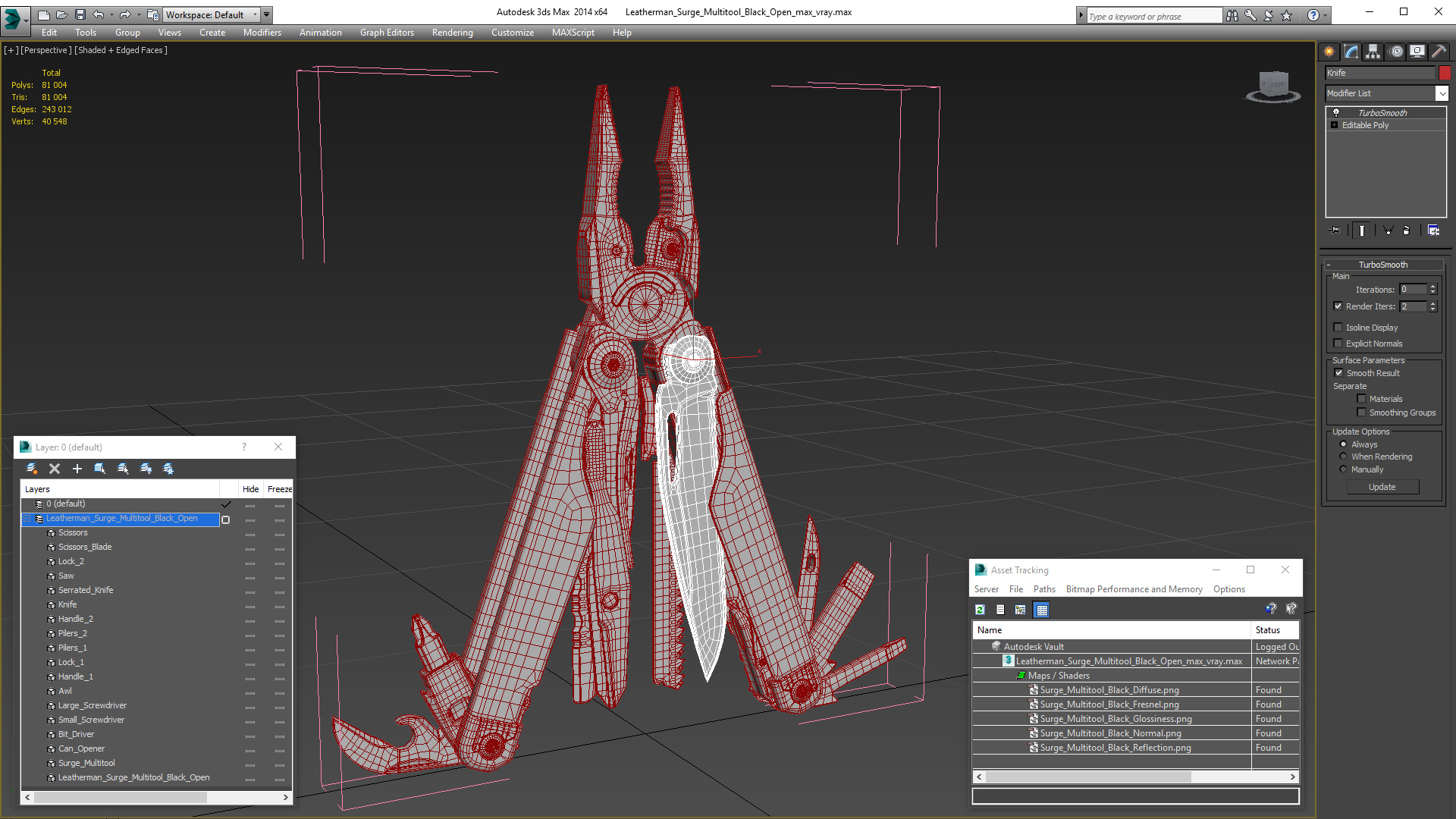Open the Motion command panel tab
The height and width of the screenshot is (819, 1456).
click(1396, 52)
